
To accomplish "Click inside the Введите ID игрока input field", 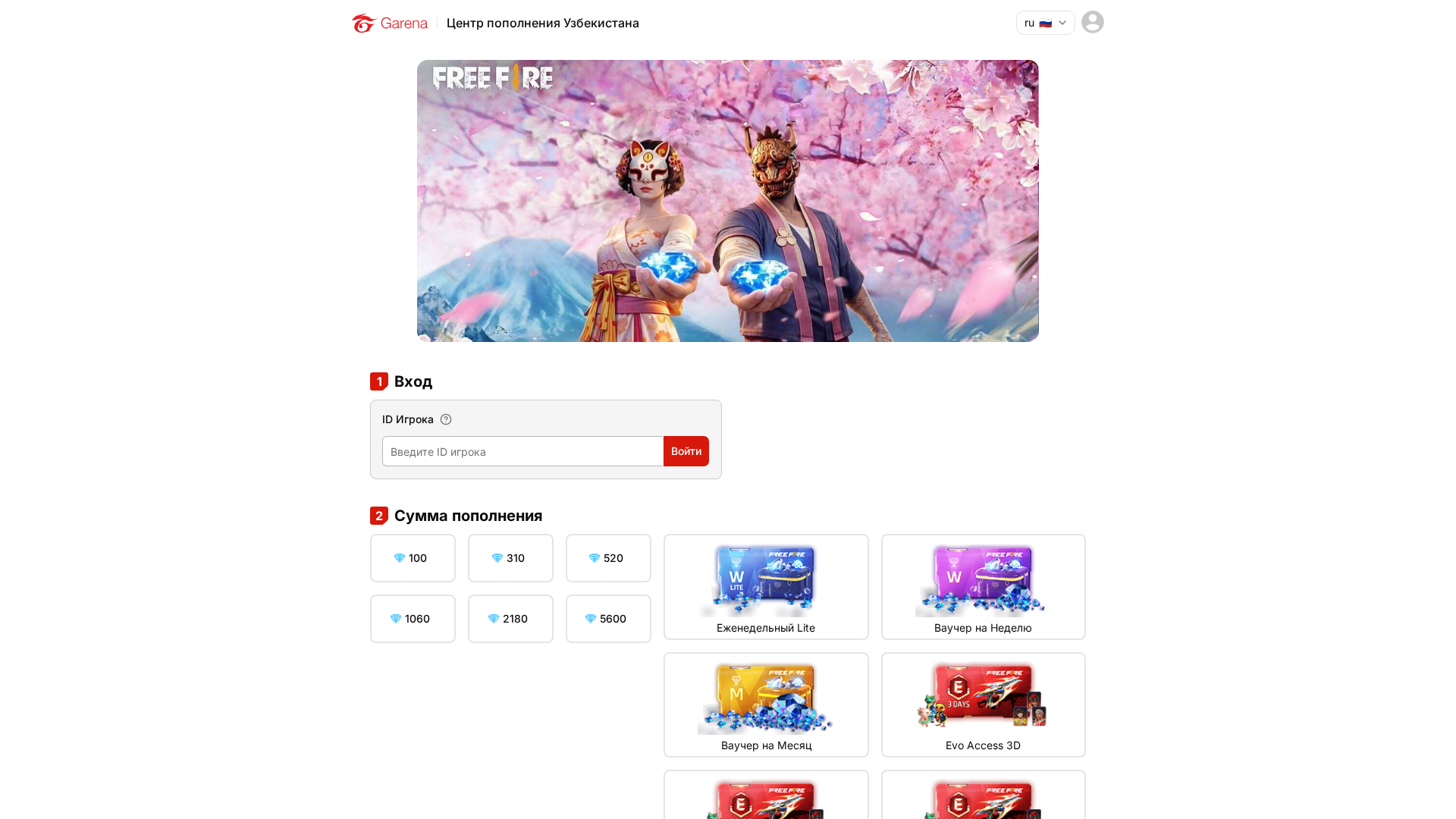I will click(x=522, y=450).
